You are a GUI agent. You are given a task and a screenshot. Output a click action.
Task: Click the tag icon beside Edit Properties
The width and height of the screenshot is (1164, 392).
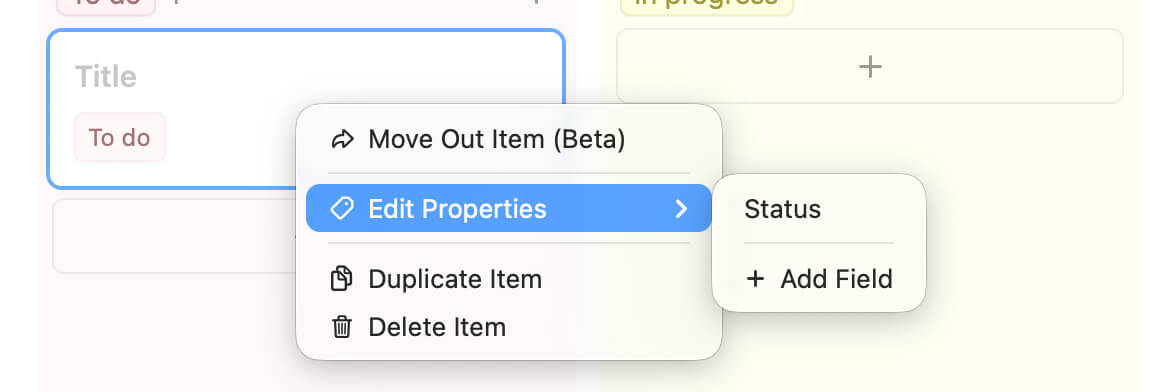[341, 209]
